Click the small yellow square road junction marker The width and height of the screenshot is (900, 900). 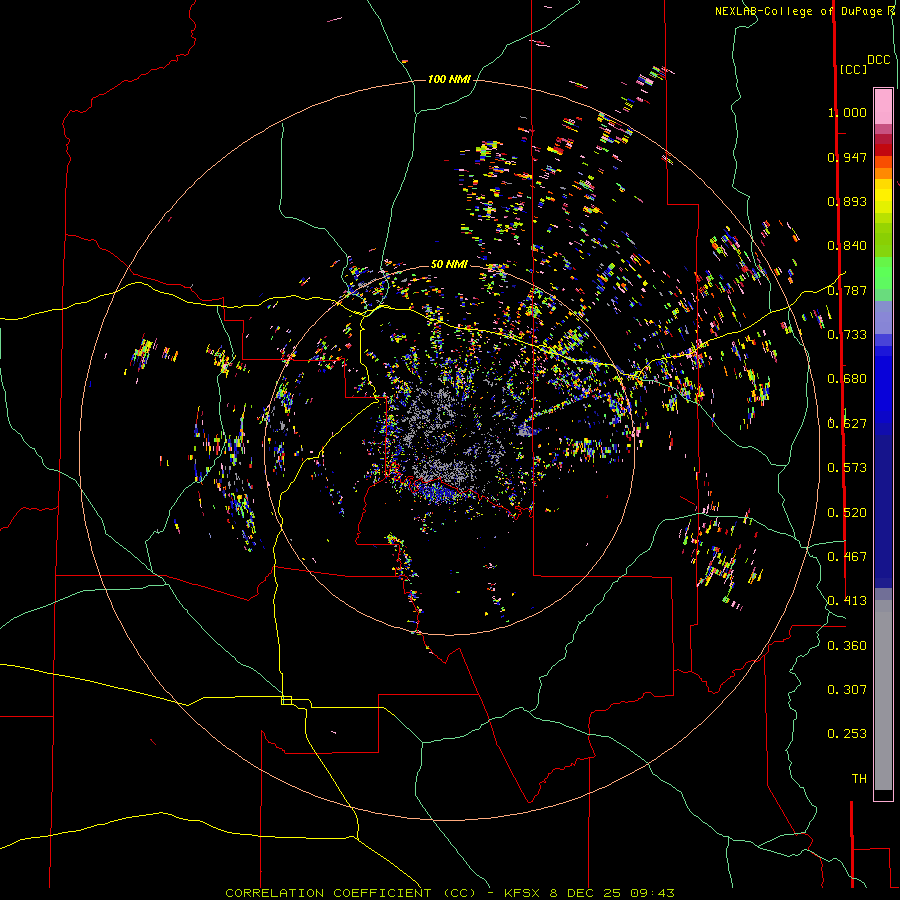286,700
